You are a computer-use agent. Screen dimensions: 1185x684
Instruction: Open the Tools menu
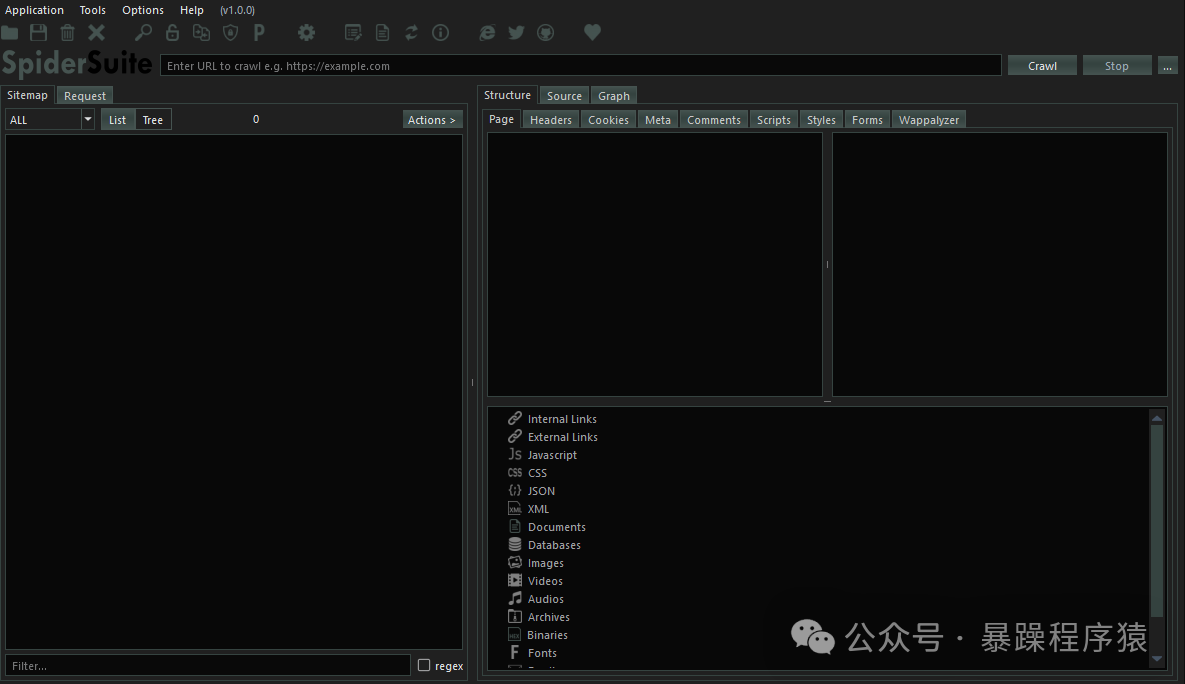click(93, 10)
